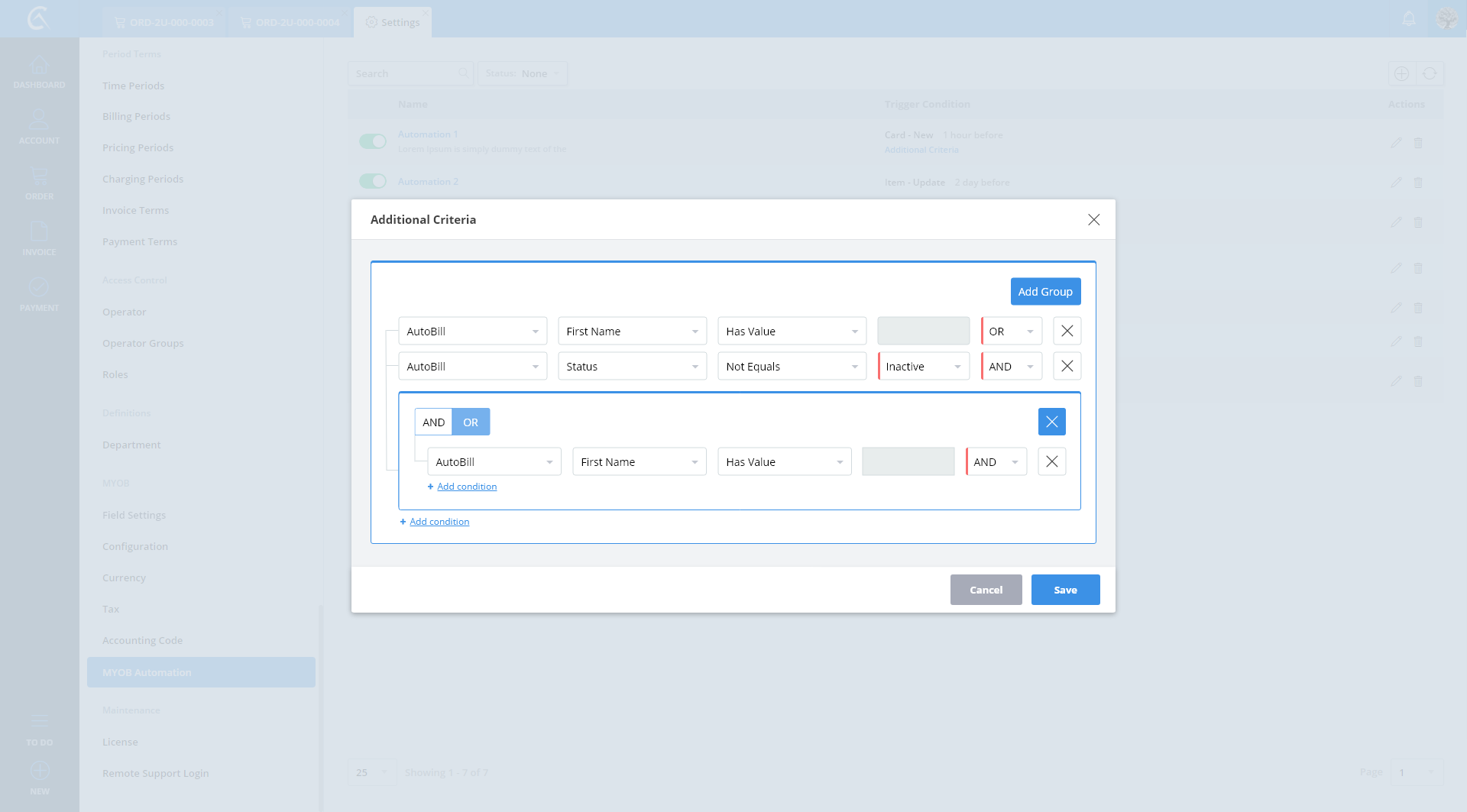This screenshot has width=1467, height=812.
Task: Toggle the Automation 1 switch
Action: tap(373, 141)
